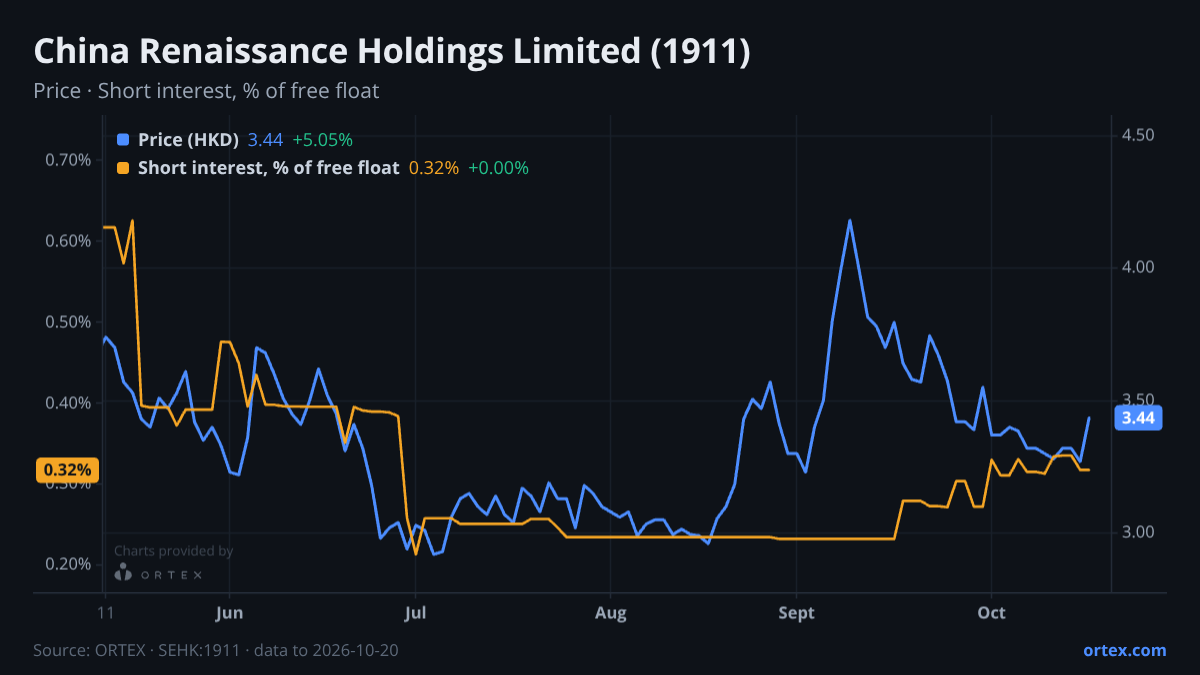
Task: Select the Short interest, % of free float legend label
Action: pos(268,168)
